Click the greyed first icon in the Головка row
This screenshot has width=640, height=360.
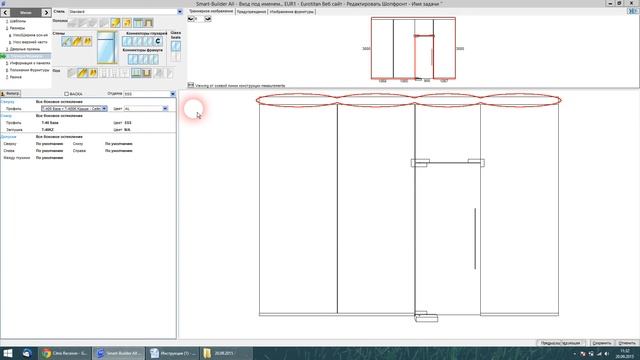click(72, 23)
